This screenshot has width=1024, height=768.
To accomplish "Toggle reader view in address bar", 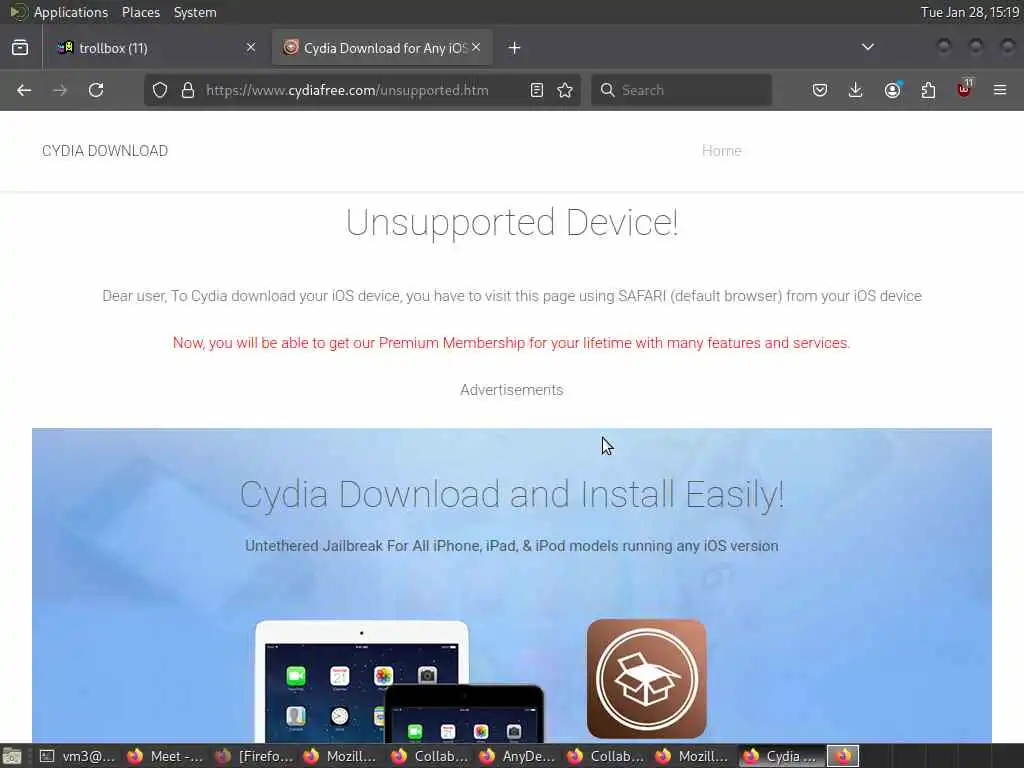I will point(537,90).
